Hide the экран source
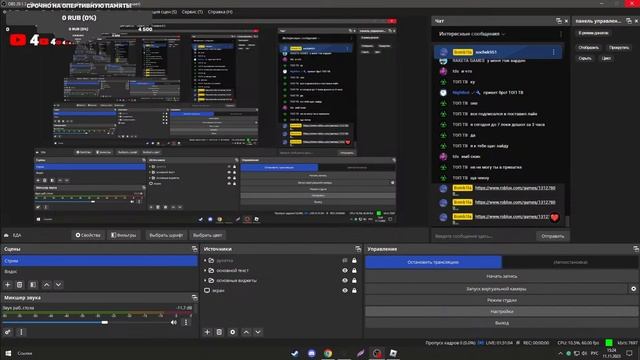Image resolution: width=640 pixels, height=360 pixels. pyautogui.click(x=345, y=291)
